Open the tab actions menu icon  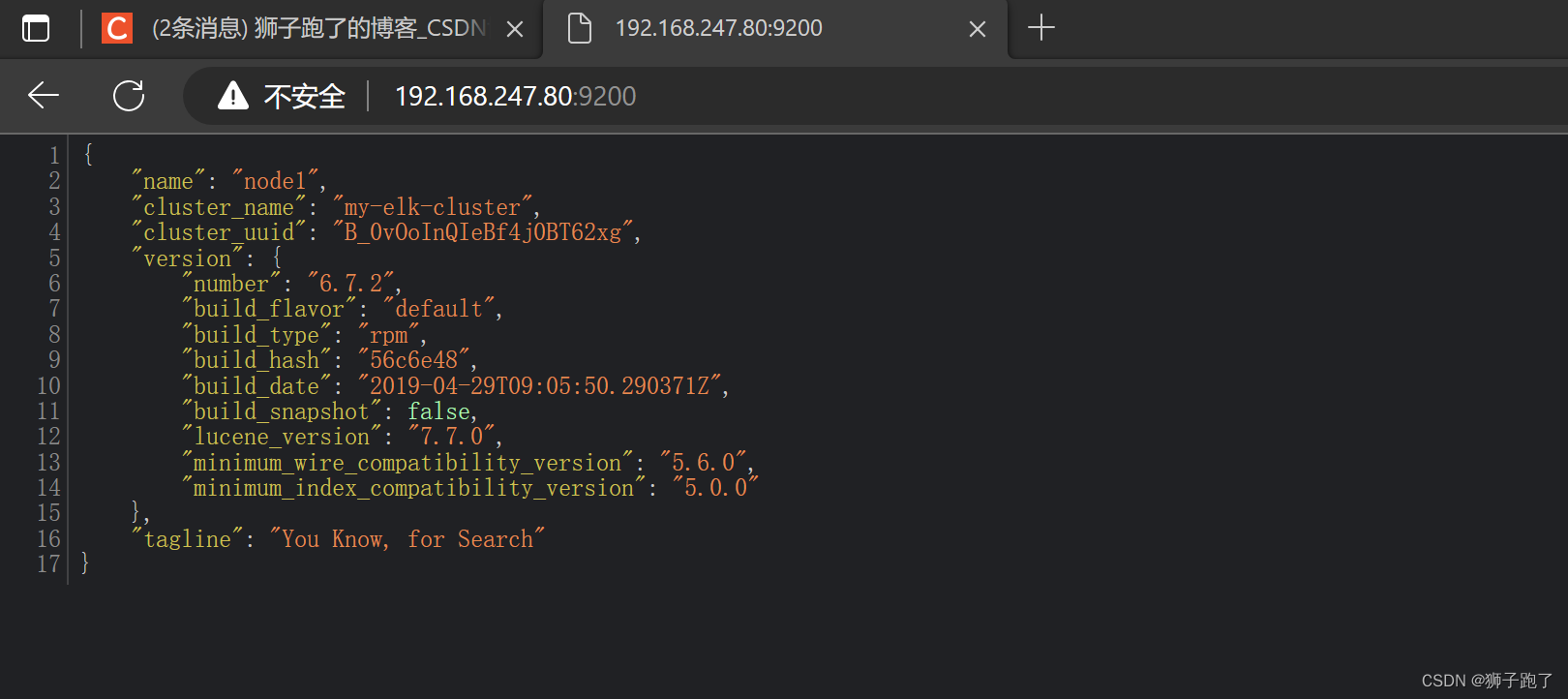click(x=36, y=28)
